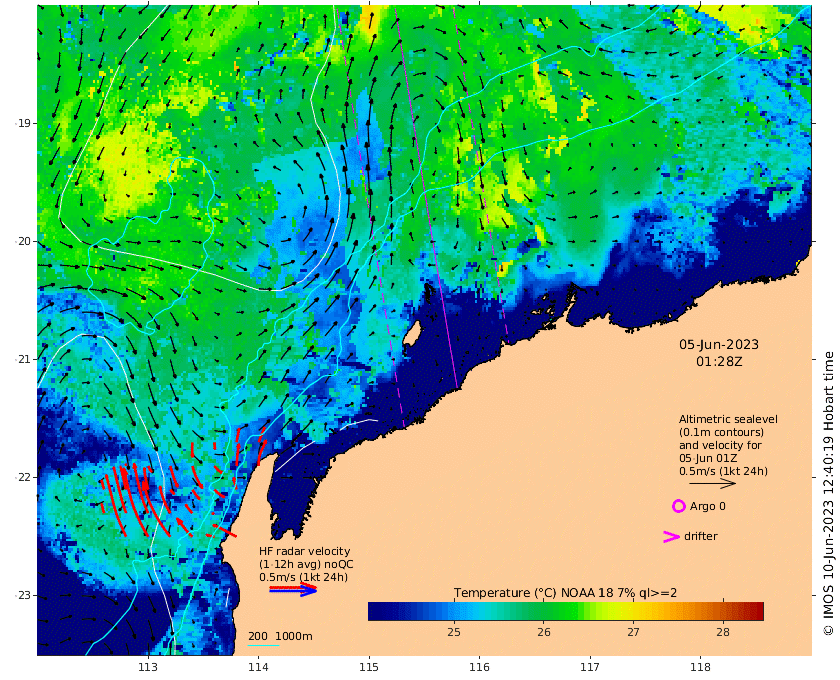Click latitude axis label -22
Screen dimensions: 840x680
(x=23, y=477)
